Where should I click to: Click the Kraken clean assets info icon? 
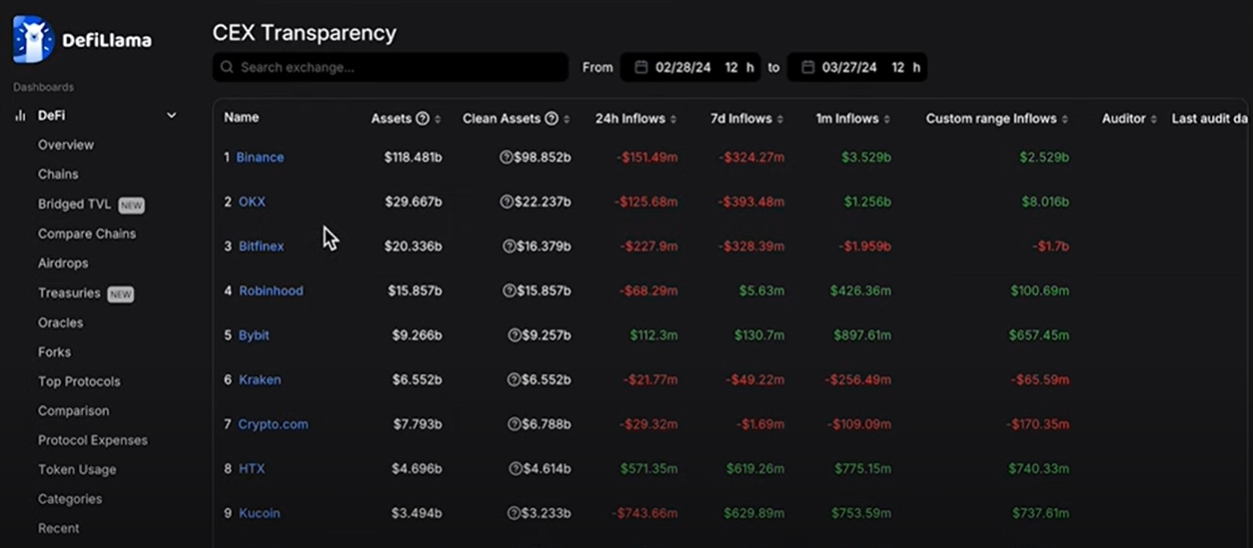[x=514, y=380]
